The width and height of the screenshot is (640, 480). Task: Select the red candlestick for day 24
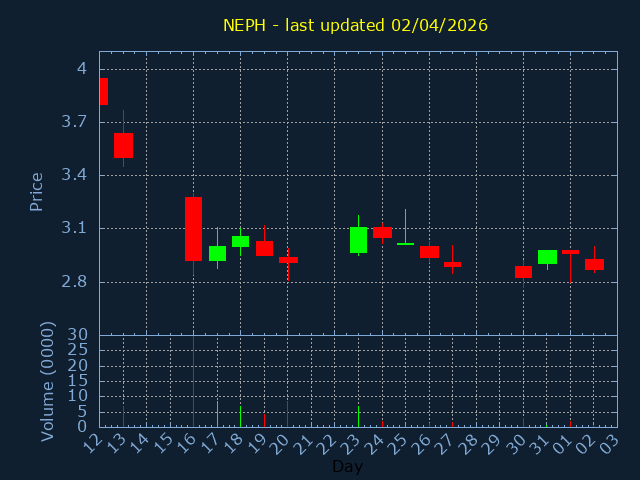(382, 232)
